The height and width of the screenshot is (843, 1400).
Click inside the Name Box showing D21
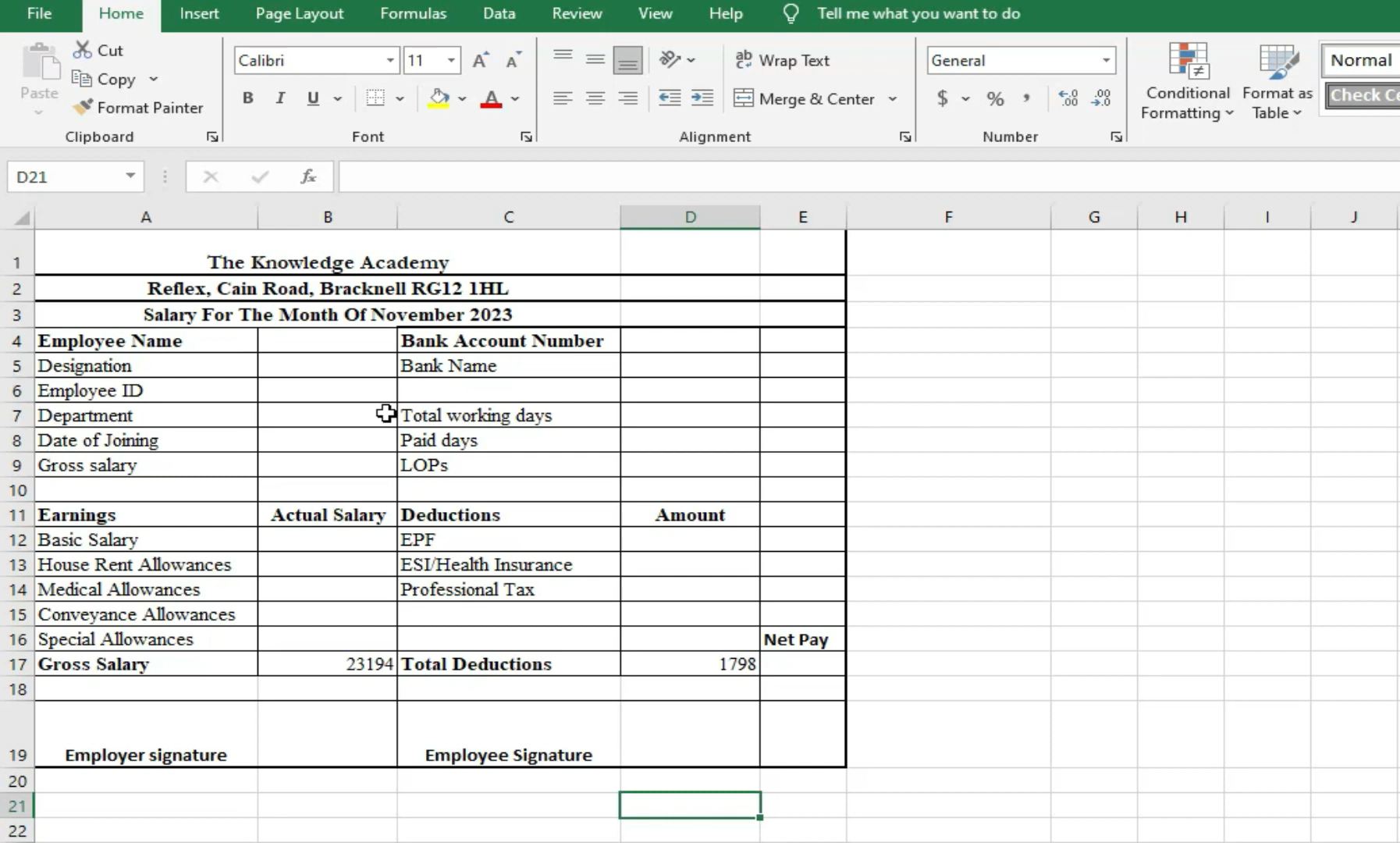click(66, 177)
